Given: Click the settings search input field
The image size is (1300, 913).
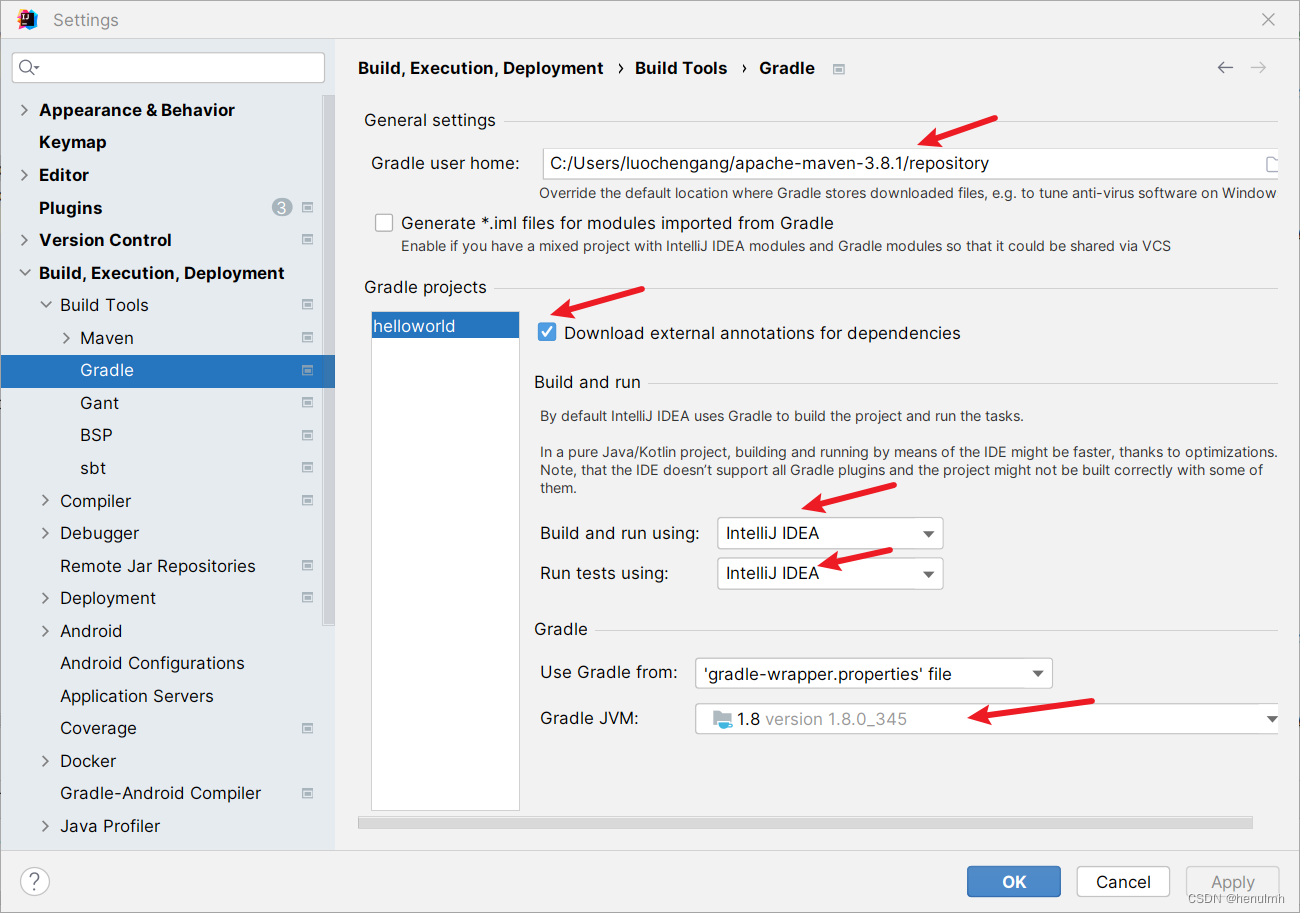Looking at the screenshot, I should (x=168, y=67).
